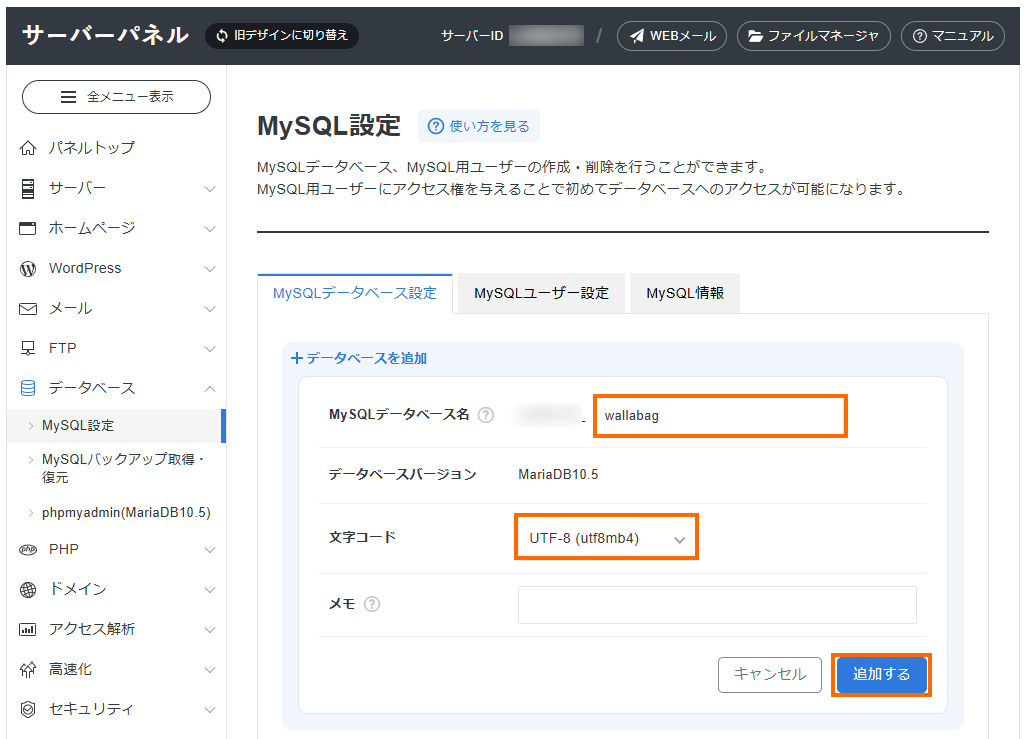Click the Homepage window icon

27,228
